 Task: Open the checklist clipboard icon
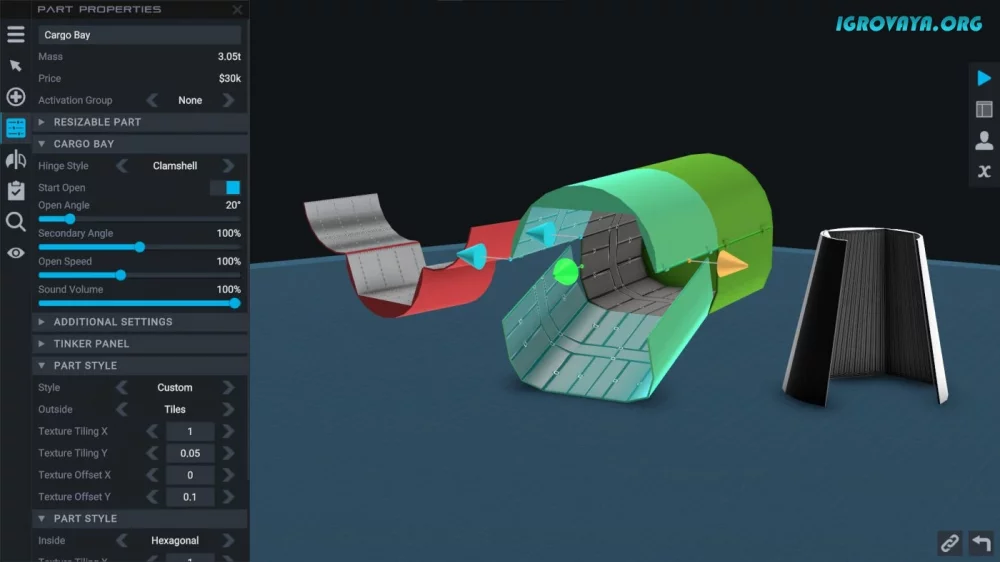15,191
